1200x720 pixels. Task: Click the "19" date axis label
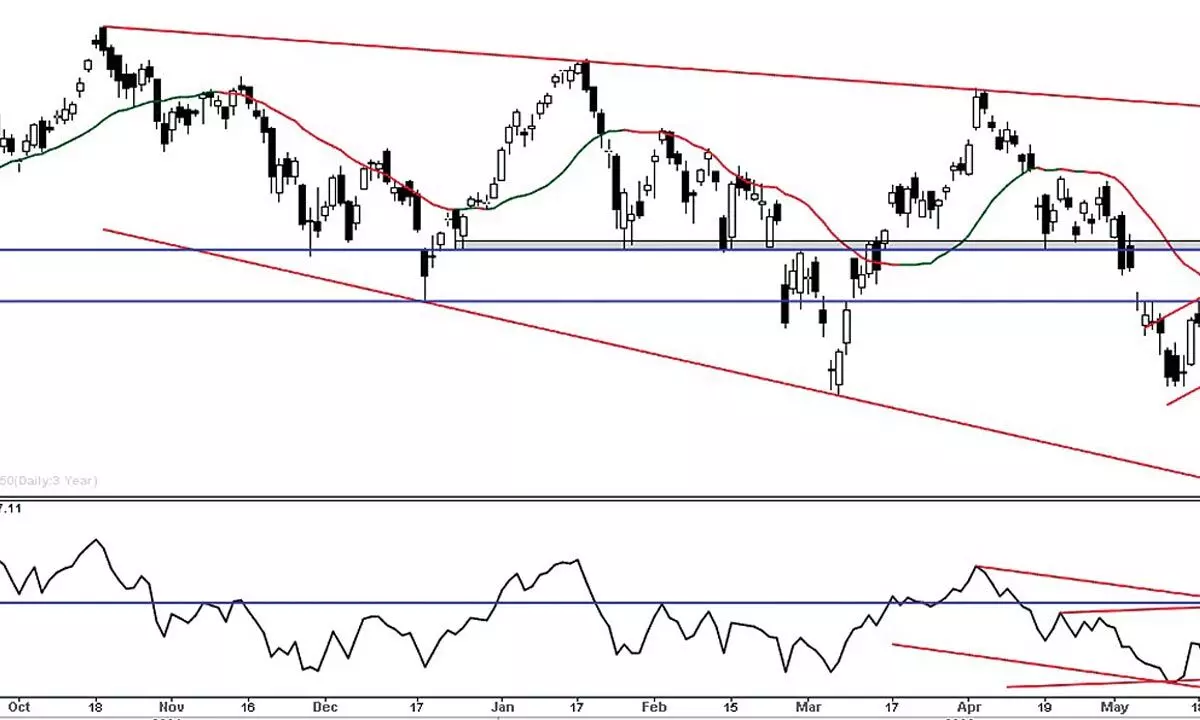click(1045, 706)
